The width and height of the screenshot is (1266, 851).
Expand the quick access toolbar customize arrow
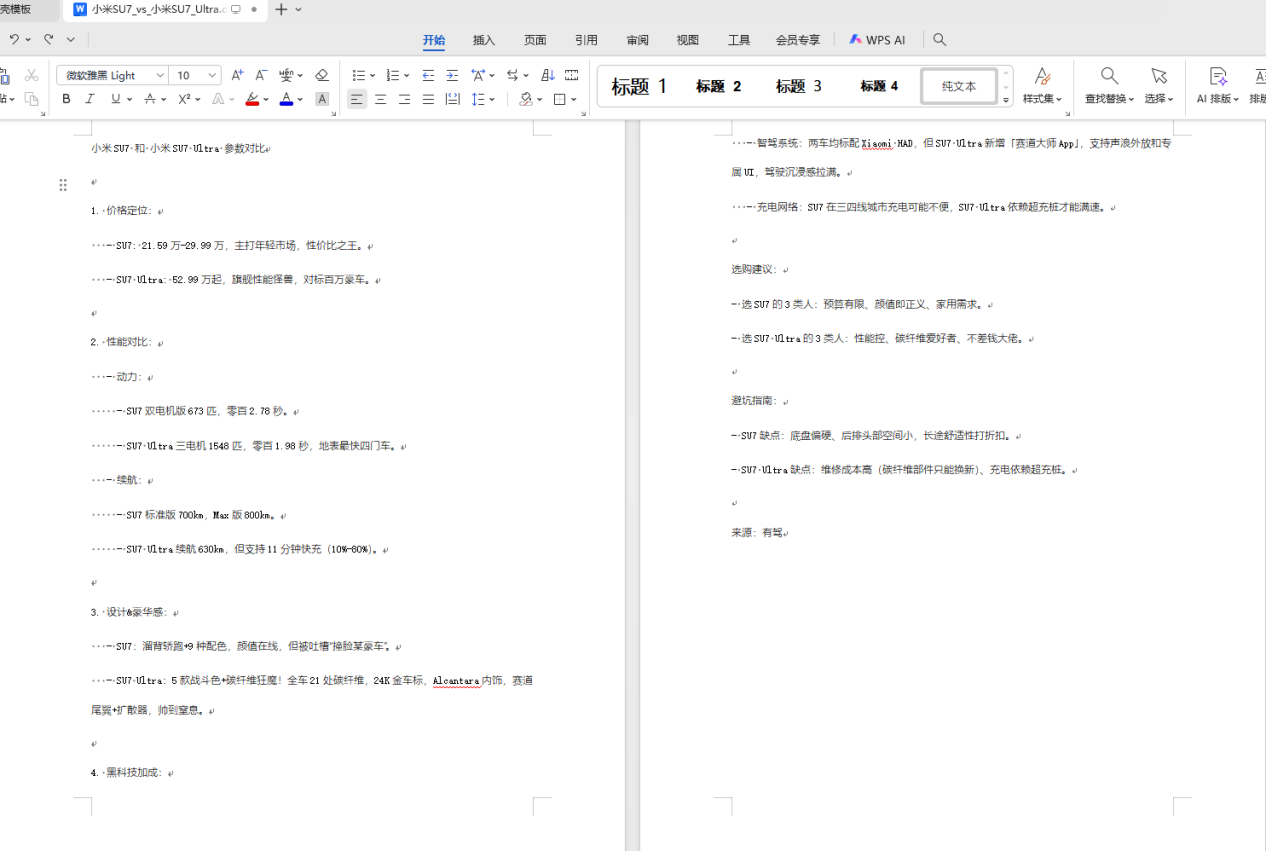pos(71,39)
